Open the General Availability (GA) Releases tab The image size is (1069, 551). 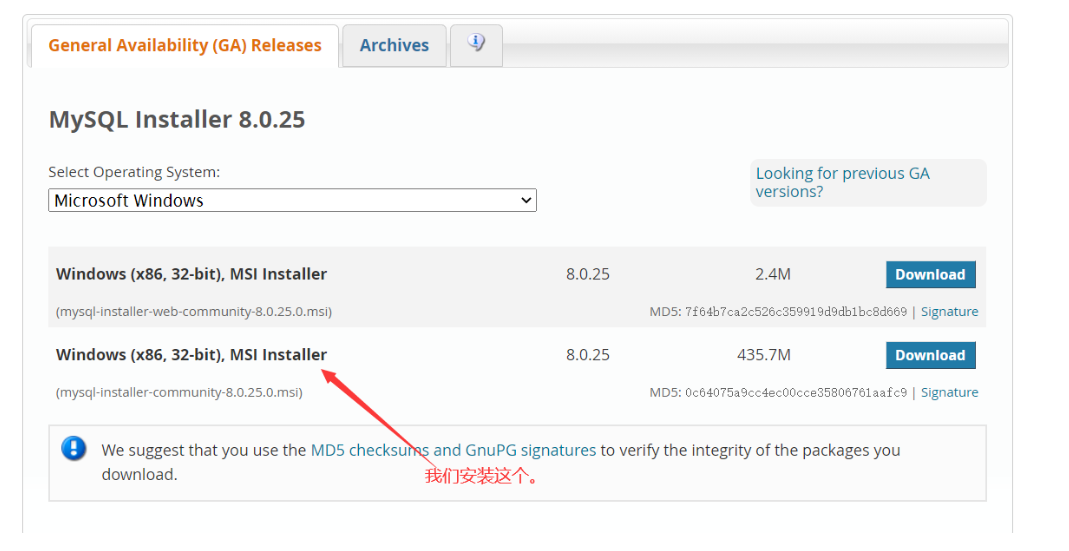(x=185, y=46)
